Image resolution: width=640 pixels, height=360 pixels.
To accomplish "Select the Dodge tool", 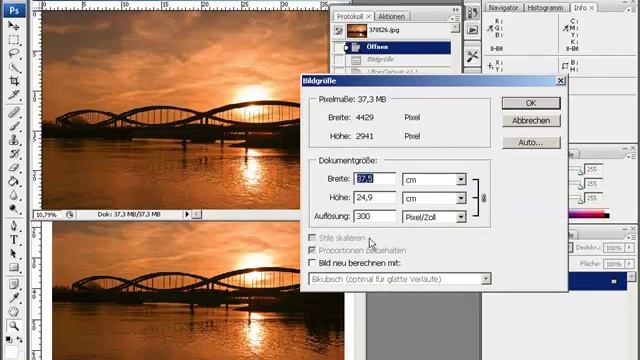I will (14, 209).
